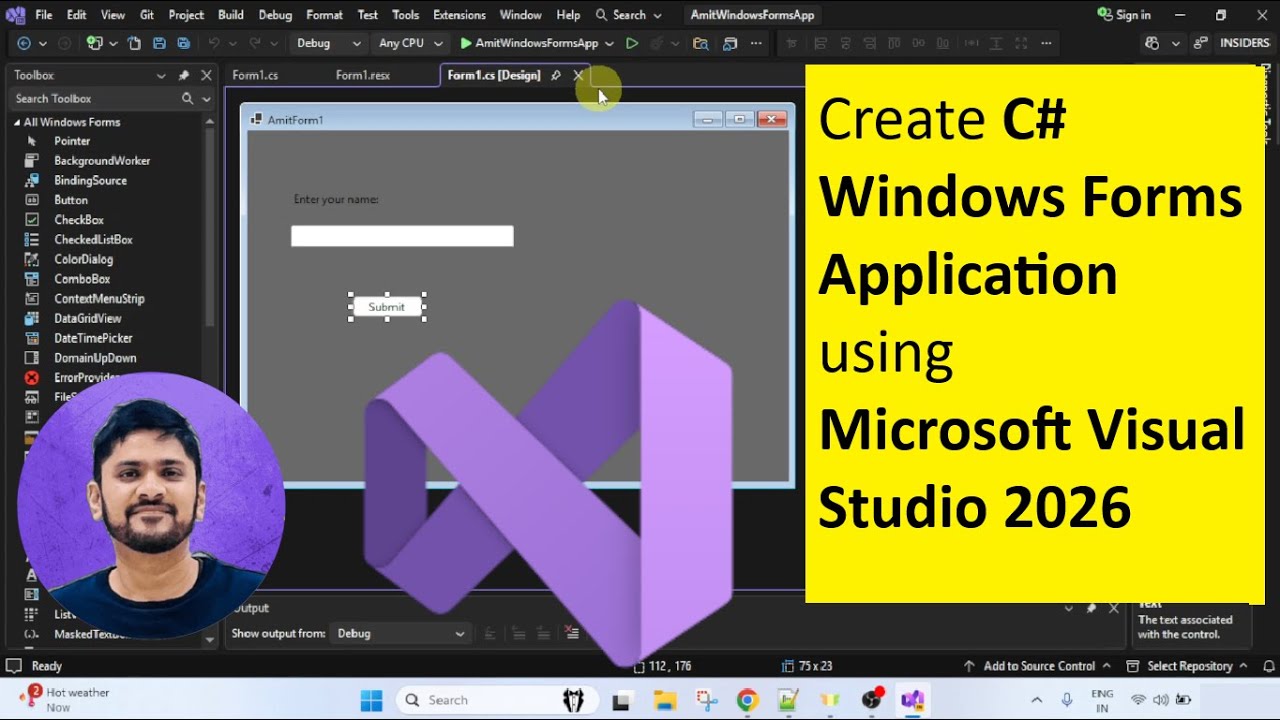Open the Build menu
This screenshot has height=720, width=1280.
[x=230, y=15]
